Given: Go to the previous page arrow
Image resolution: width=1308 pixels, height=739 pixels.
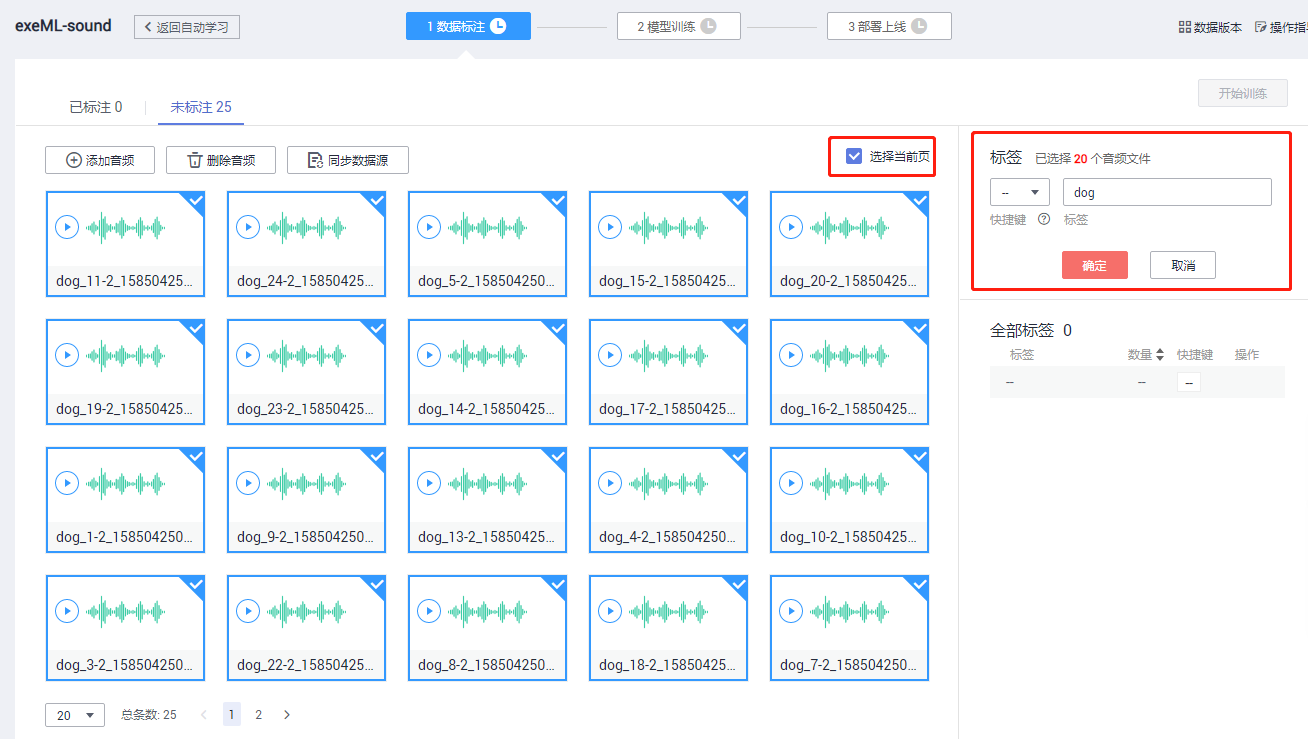Looking at the screenshot, I should pyautogui.click(x=204, y=715).
